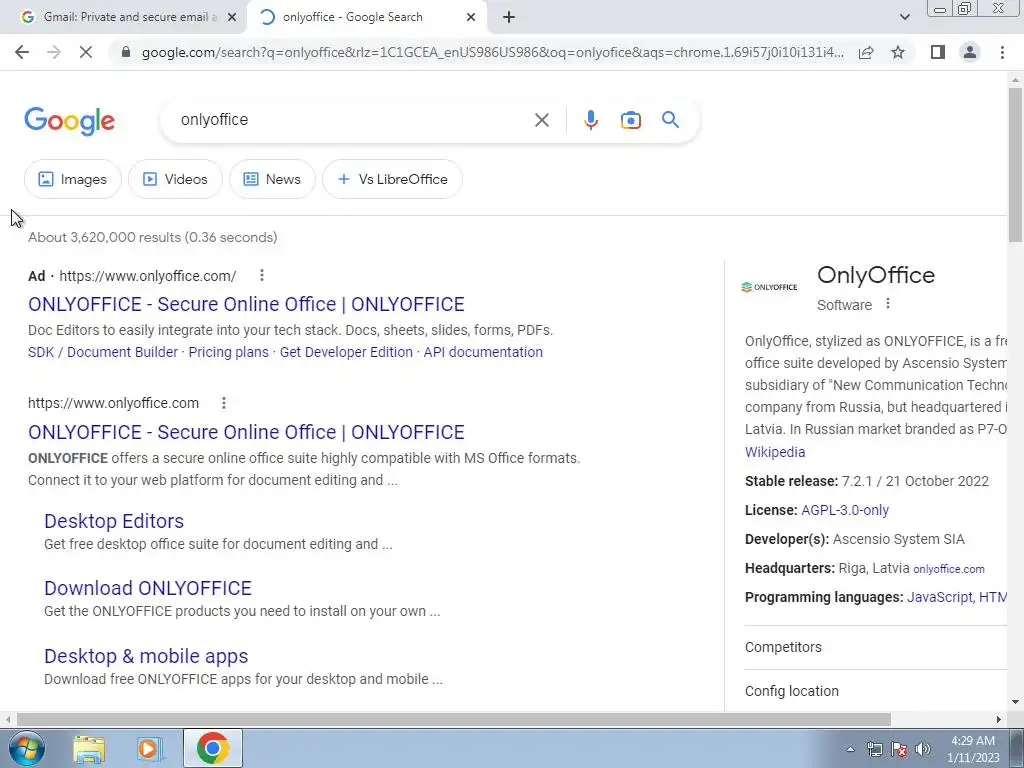Open the Windows Start menu
1024x768 pixels.
click(x=27, y=748)
